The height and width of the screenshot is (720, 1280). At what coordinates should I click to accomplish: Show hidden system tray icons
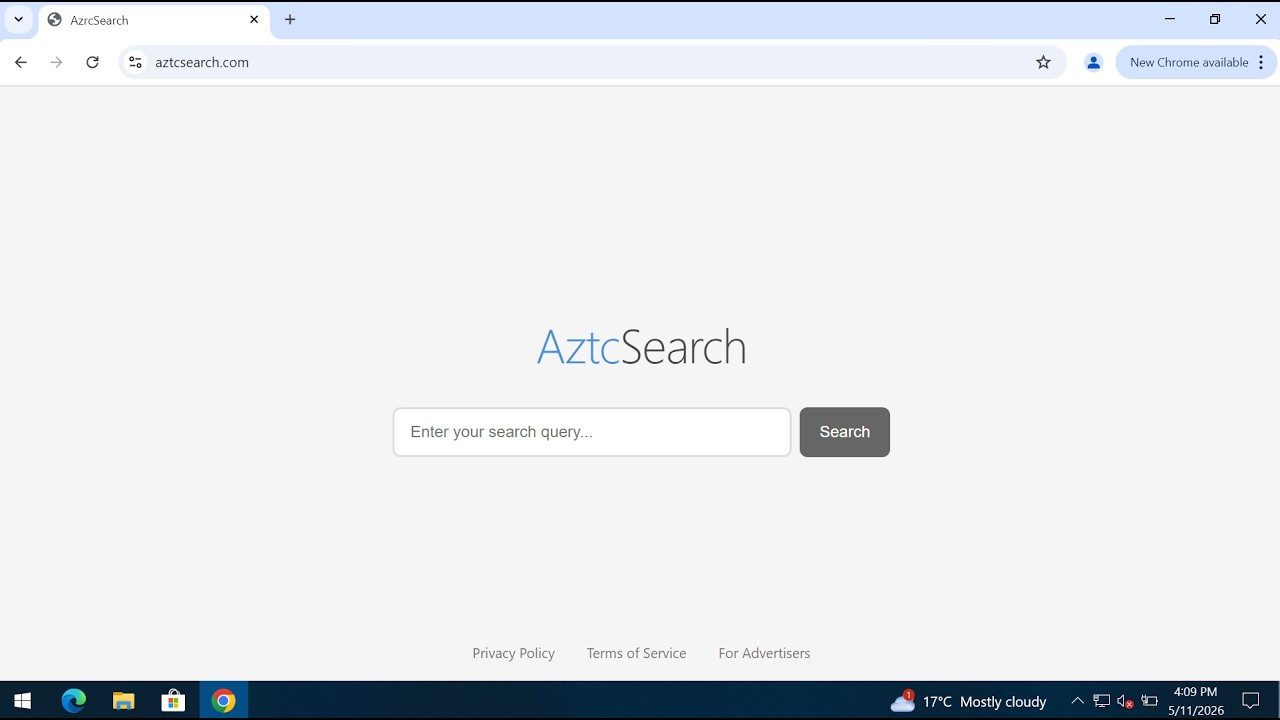coord(1077,701)
